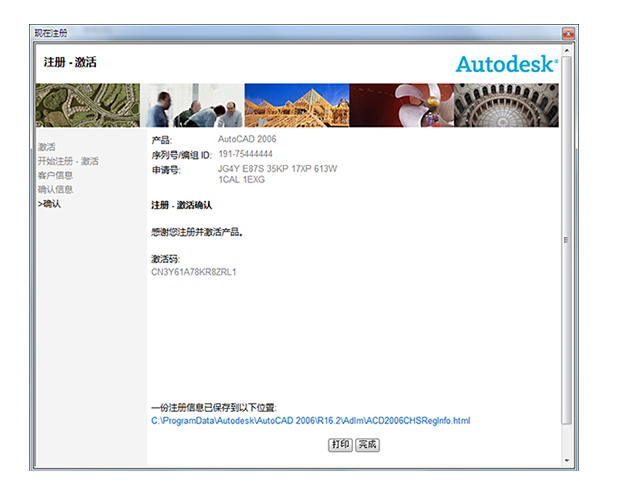Click the vertical scrollbar thumb
This screenshot has width=633, height=493.
[x=567, y=240]
